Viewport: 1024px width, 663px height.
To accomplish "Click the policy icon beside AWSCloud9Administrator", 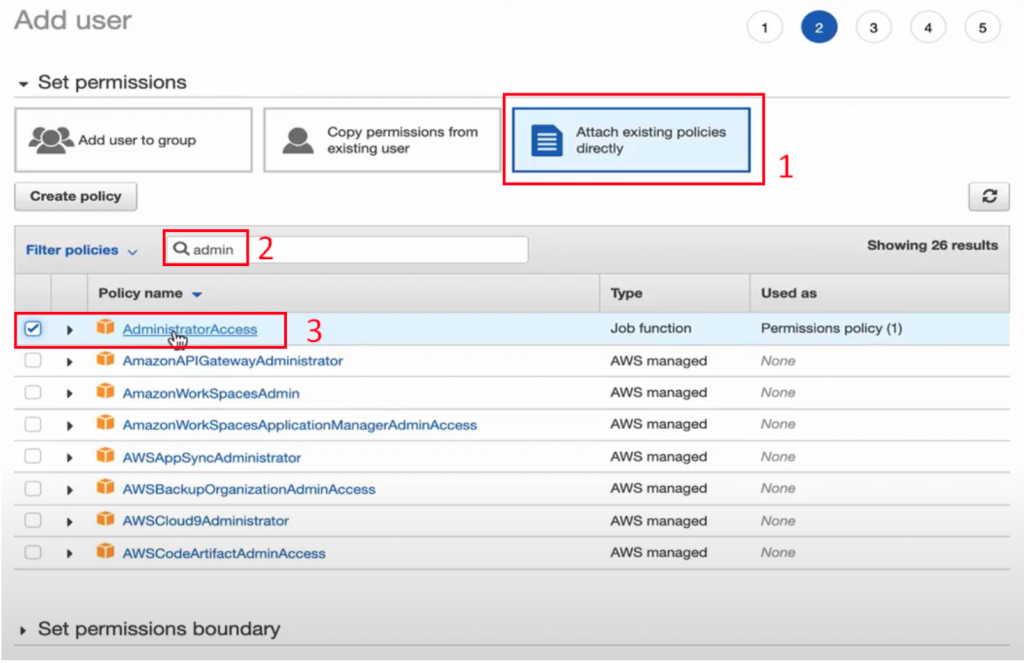I will 105,519.
